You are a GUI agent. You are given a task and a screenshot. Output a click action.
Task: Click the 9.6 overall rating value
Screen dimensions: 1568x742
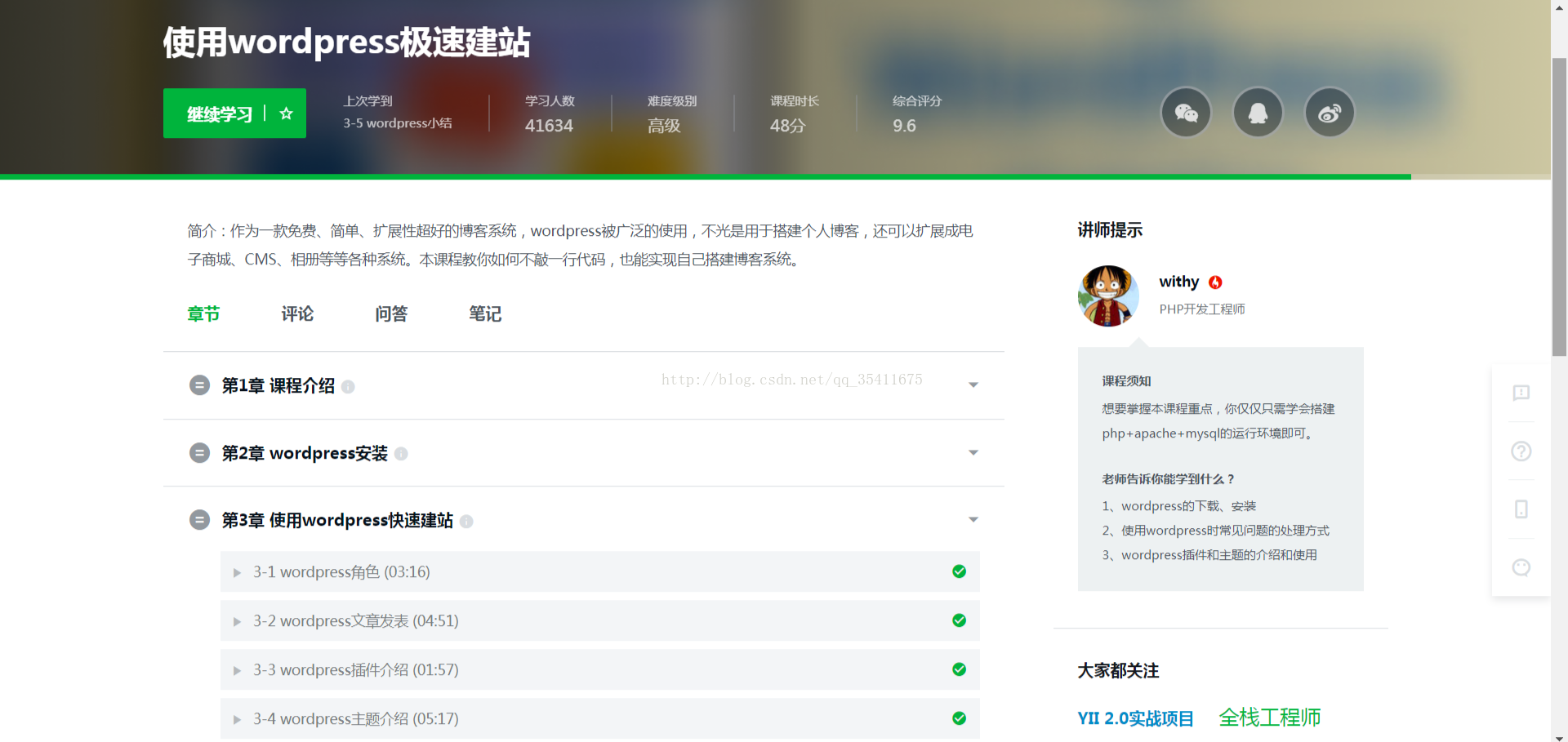pos(904,126)
